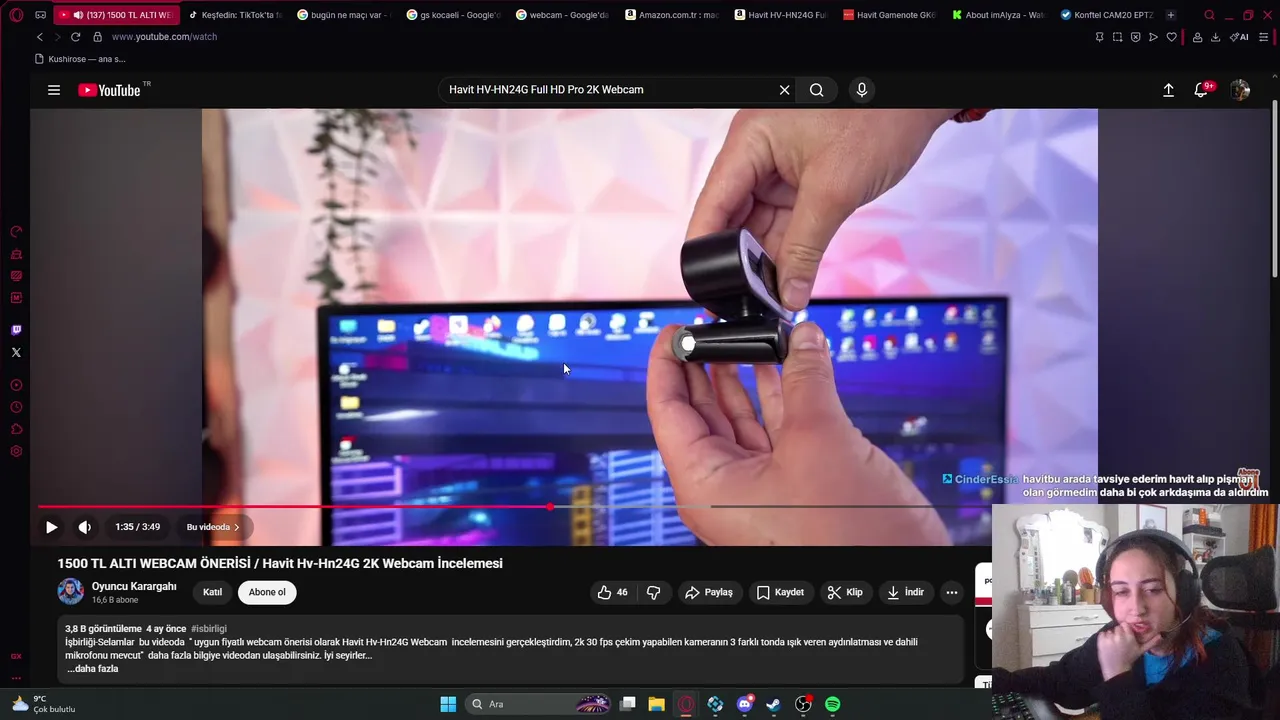Open more actions three-dot menu
This screenshot has height=720, width=1280.
pyautogui.click(x=952, y=592)
